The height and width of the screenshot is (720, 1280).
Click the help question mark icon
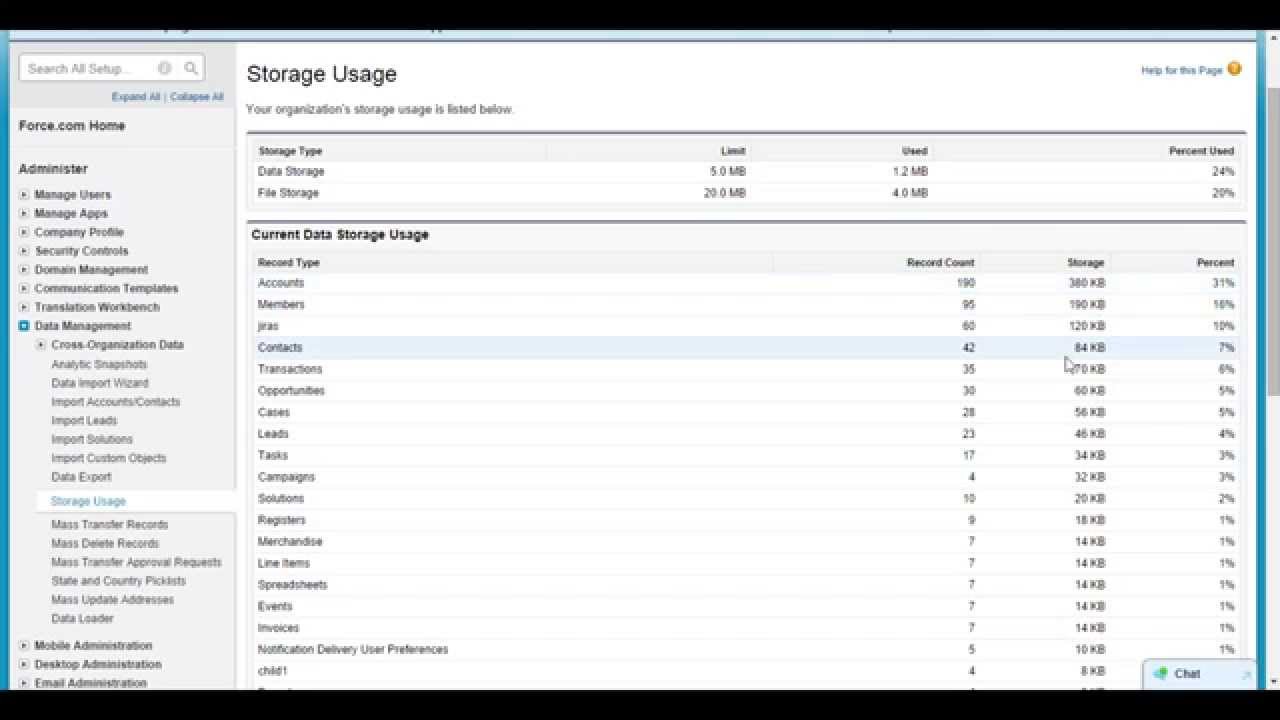coord(1234,70)
